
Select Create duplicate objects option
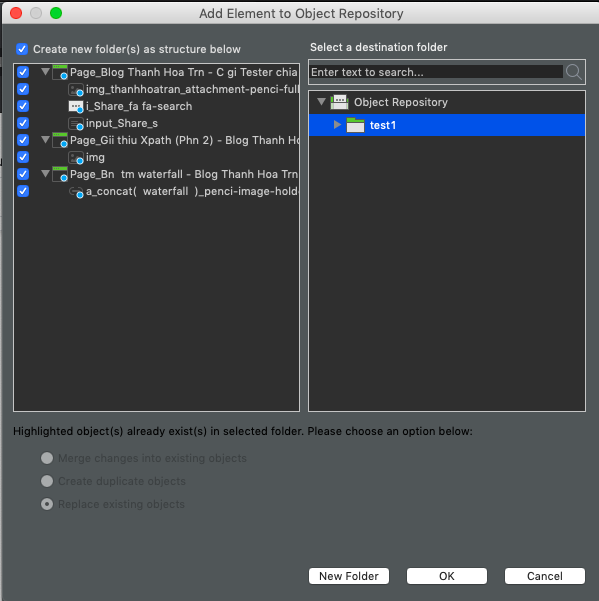tap(47, 481)
